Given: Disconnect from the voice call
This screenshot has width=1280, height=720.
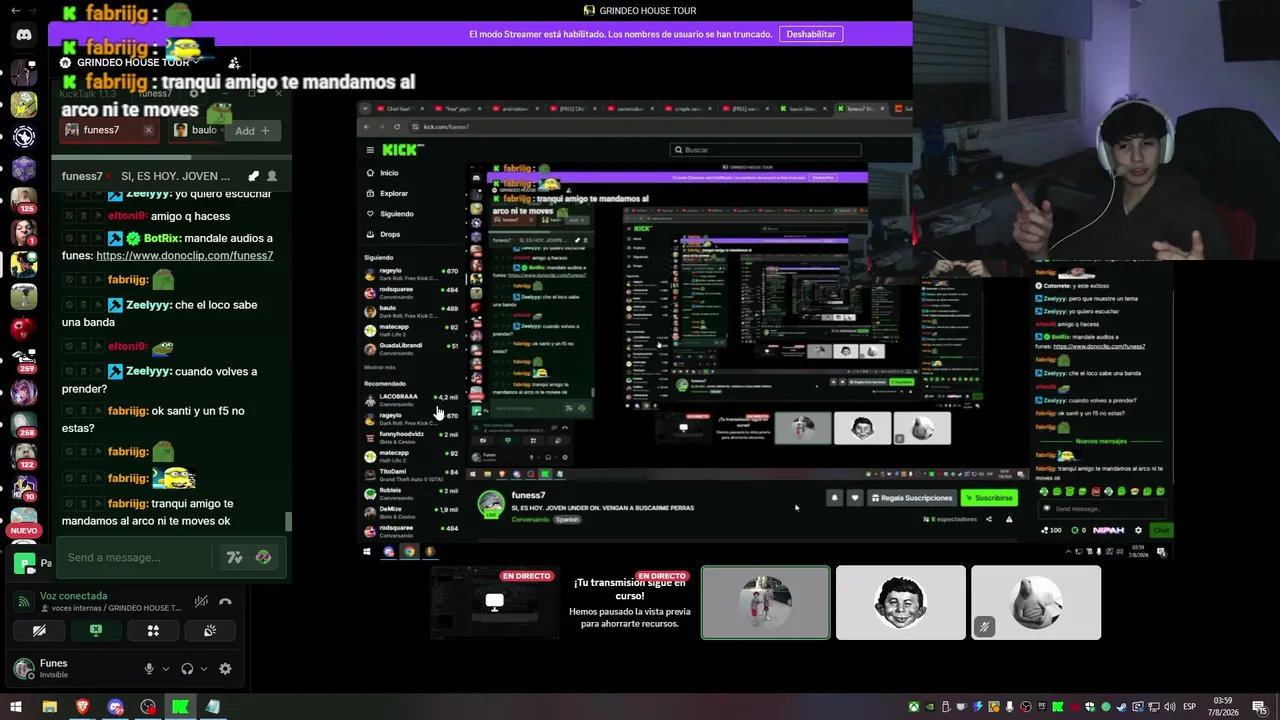Looking at the screenshot, I should (x=225, y=601).
